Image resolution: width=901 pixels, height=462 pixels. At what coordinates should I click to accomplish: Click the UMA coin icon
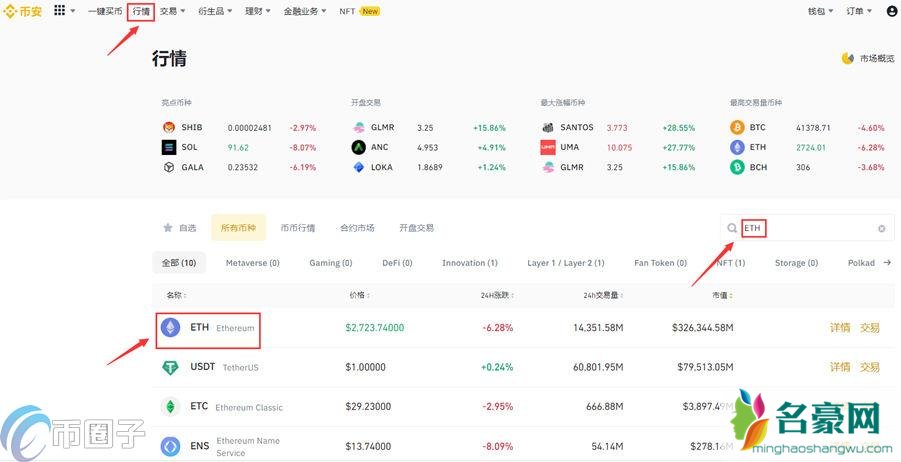point(548,147)
